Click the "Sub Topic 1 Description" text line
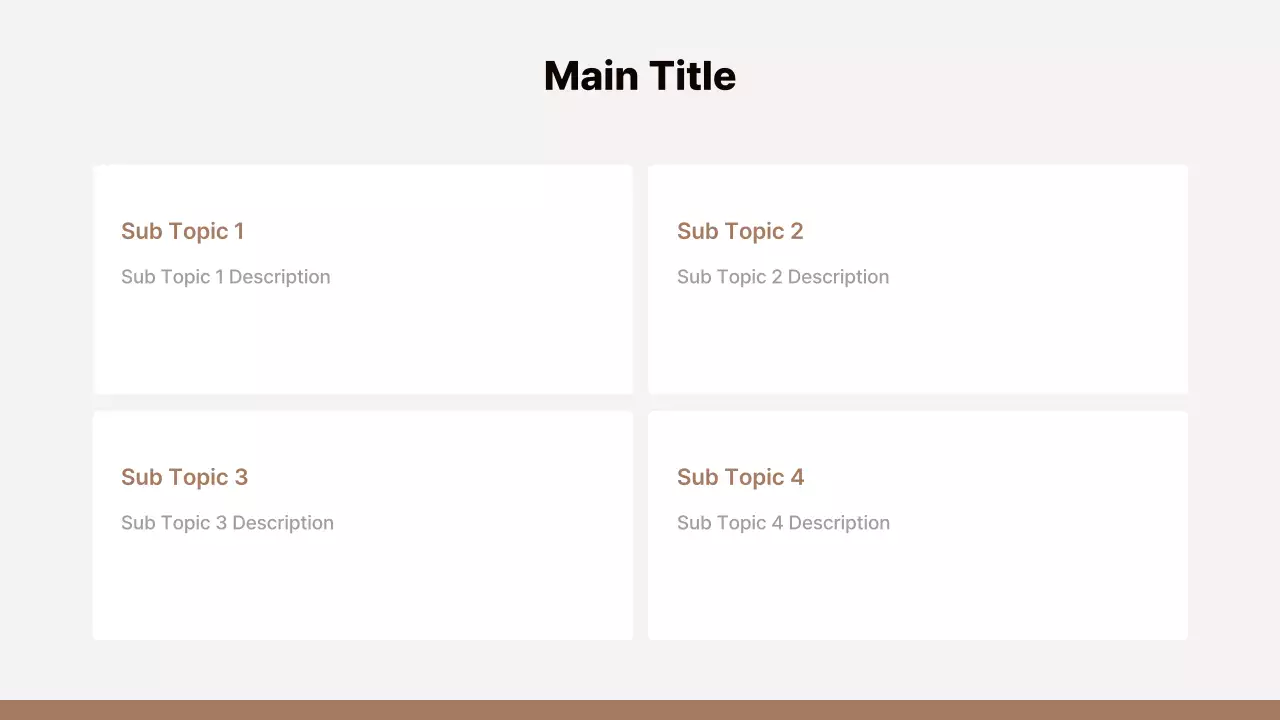1280x720 pixels. (225, 277)
